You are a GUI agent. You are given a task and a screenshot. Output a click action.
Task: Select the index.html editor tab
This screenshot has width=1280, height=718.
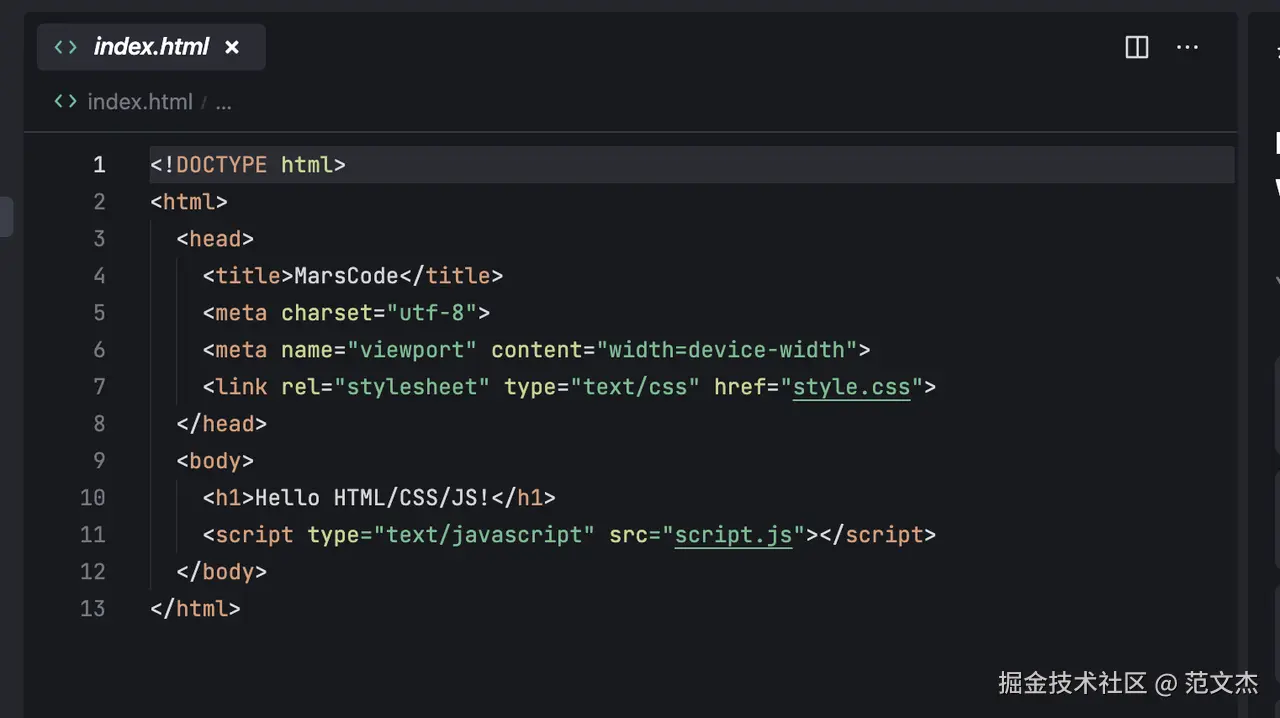[151, 47]
